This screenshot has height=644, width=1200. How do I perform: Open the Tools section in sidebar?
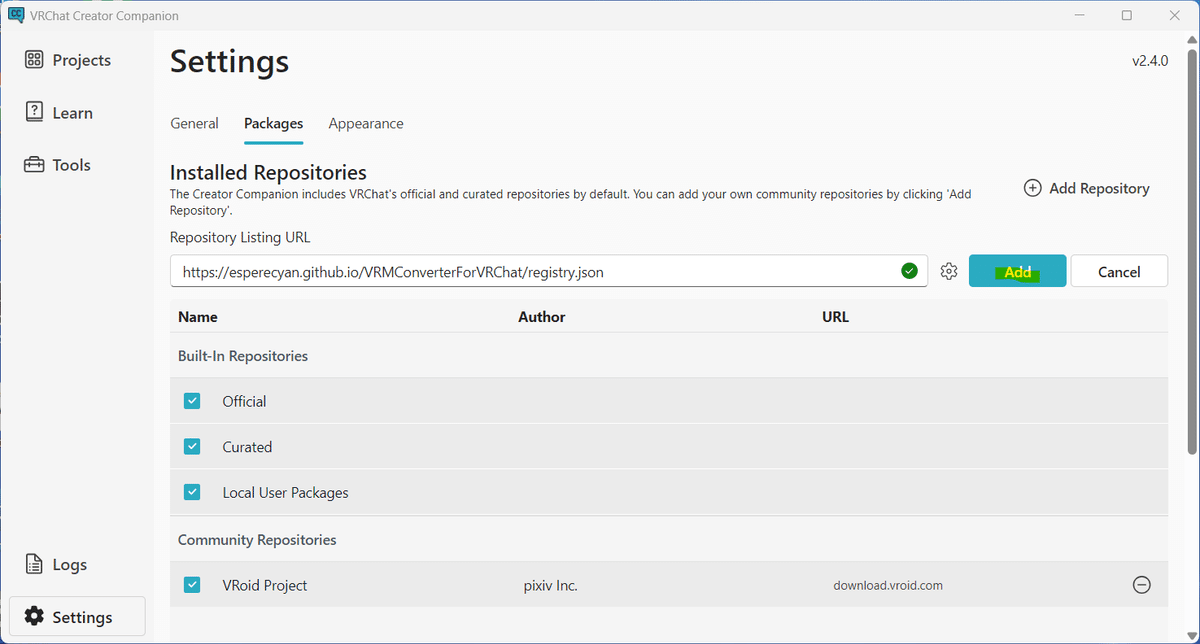tap(58, 165)
